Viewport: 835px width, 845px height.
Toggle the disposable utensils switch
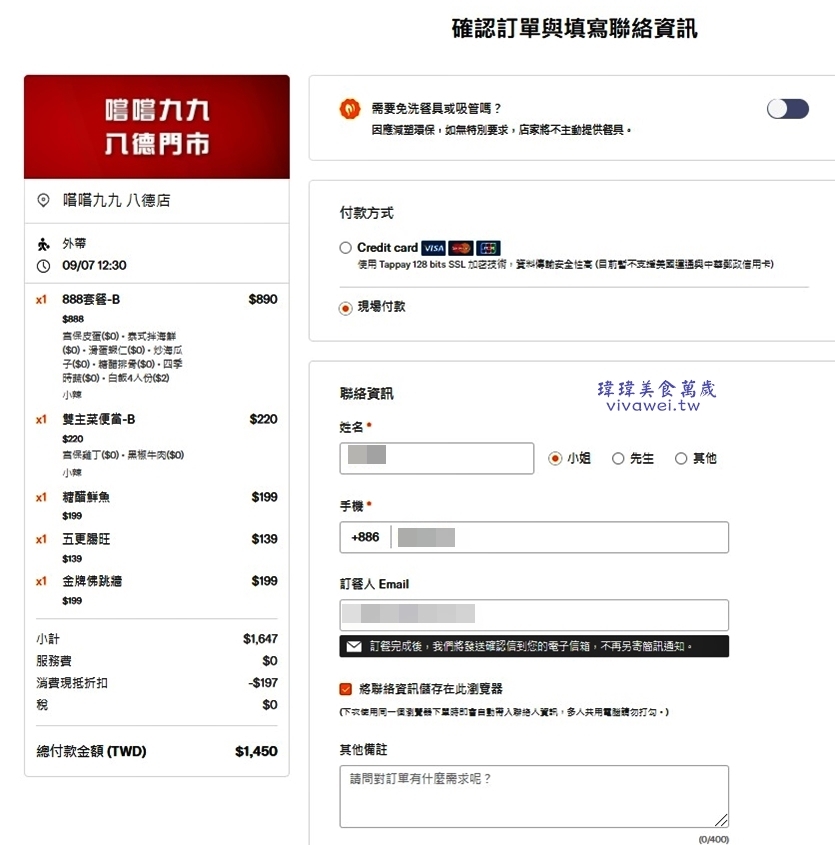coord(787,109)
